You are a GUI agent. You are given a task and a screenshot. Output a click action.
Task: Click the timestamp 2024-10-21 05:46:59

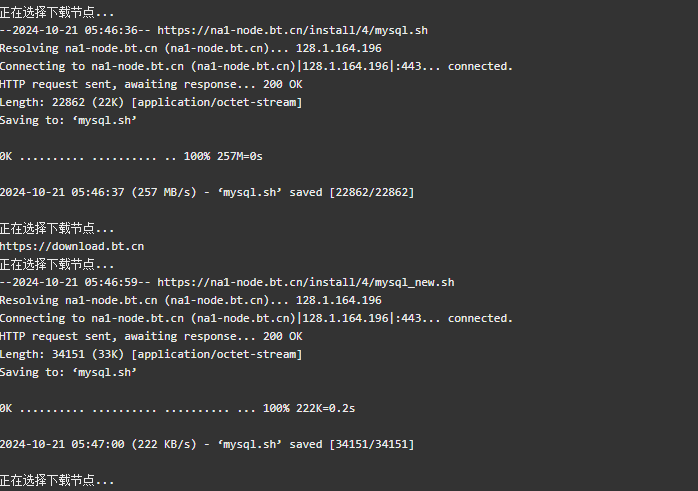pos(75,282)
